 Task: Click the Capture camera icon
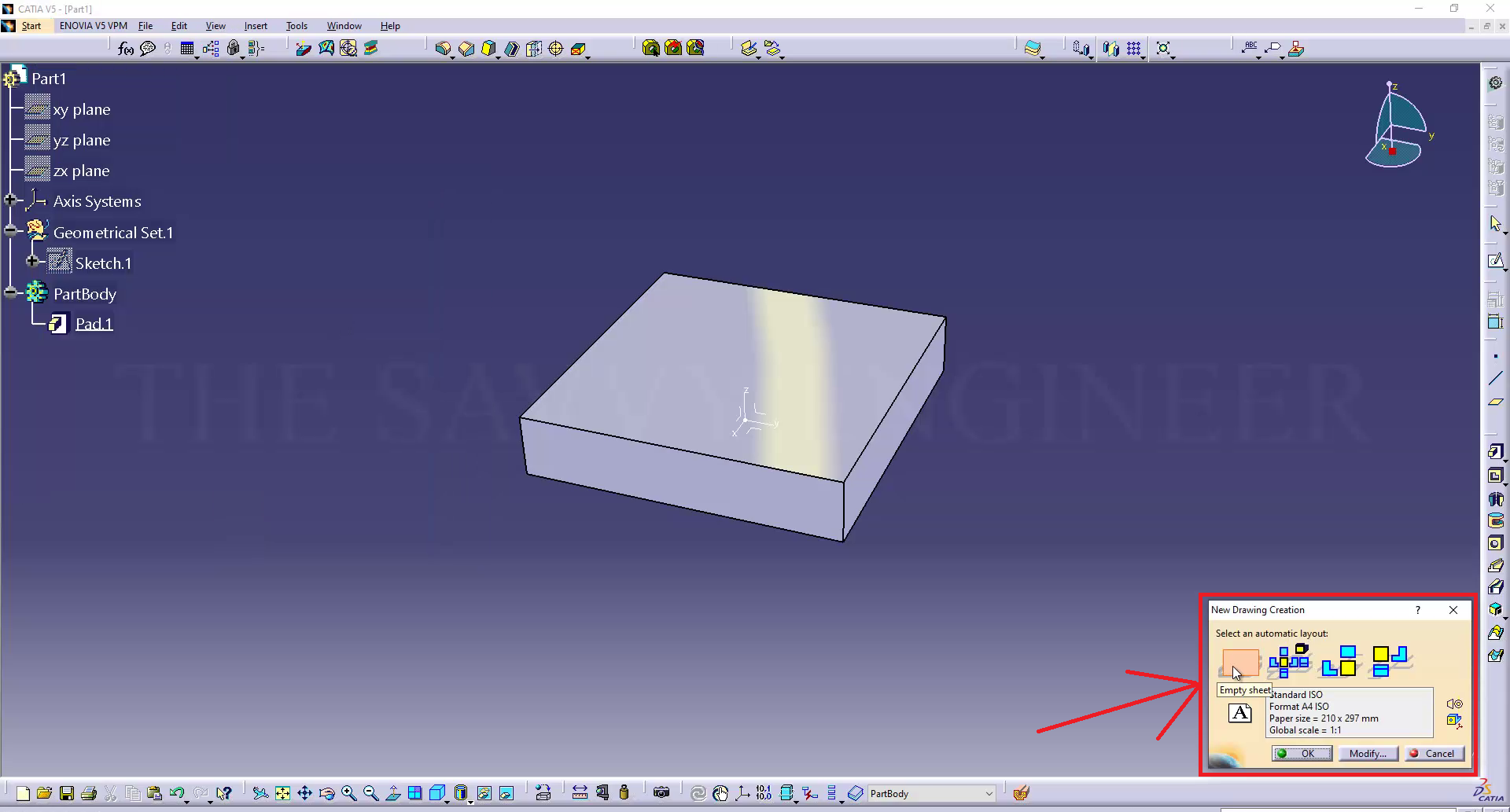click(x=661, y=792)
